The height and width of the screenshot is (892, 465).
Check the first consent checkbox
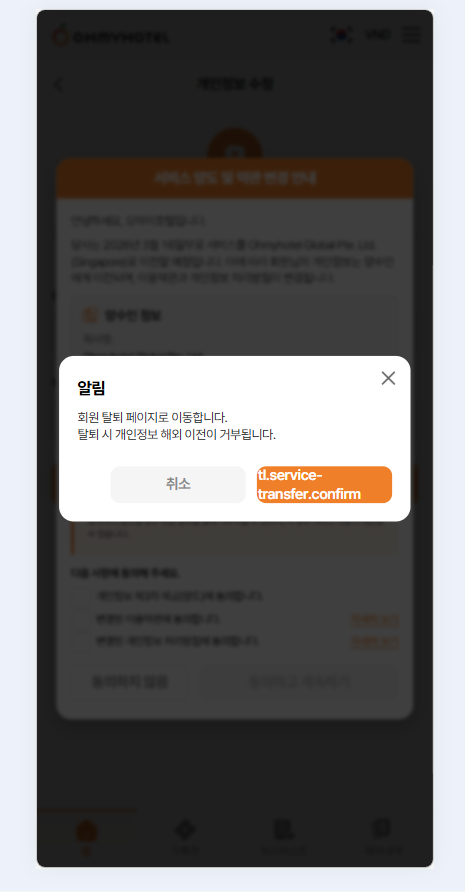point(82,597)
